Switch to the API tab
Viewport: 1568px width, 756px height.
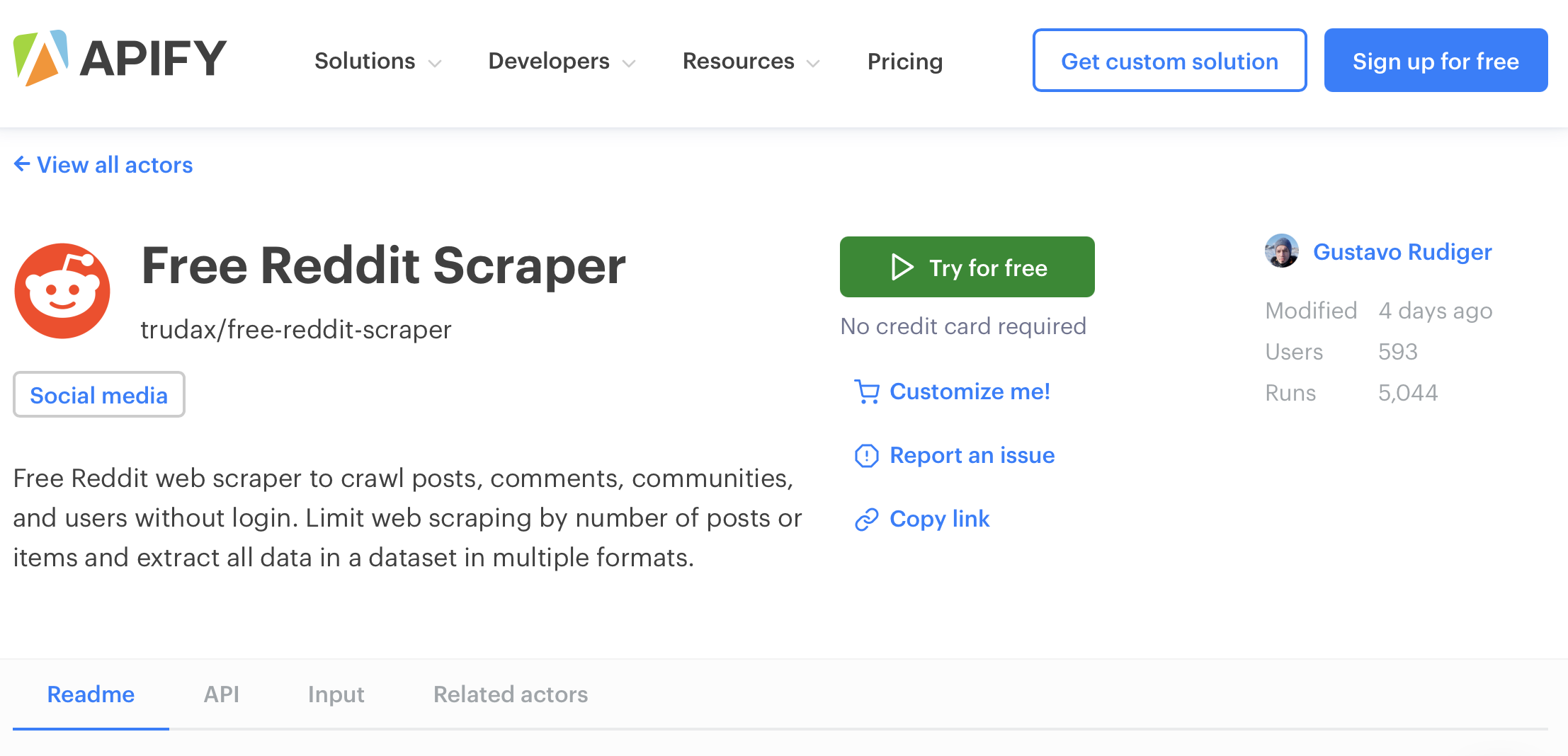pyautogui.click(x=222, y=694)
